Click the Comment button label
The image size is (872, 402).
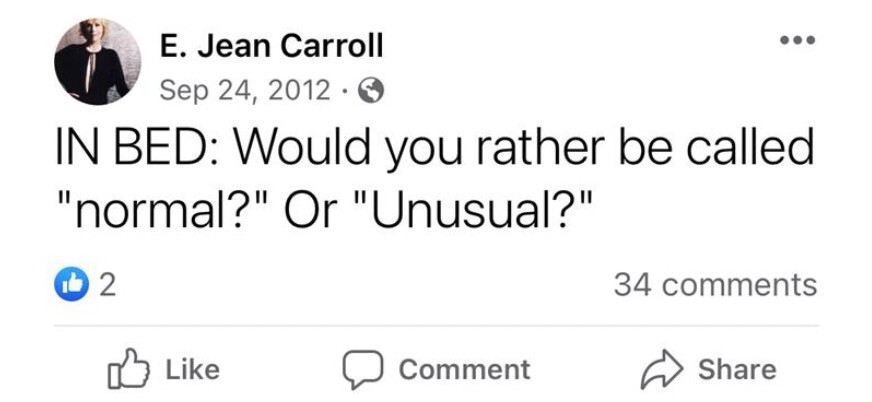(464, 370)
